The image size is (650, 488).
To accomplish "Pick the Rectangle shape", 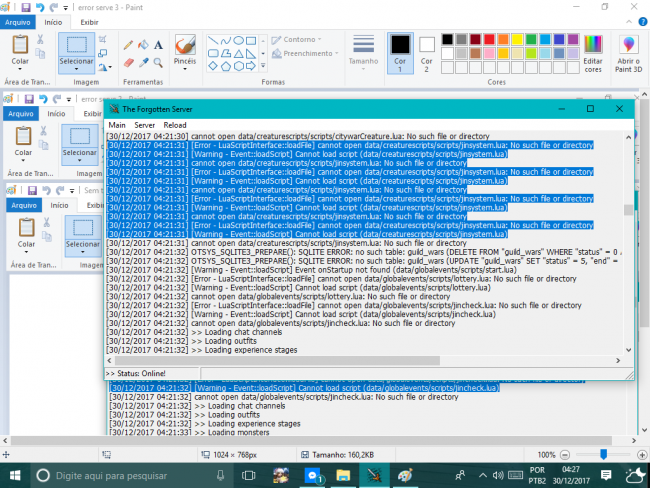I will [251, 41].
